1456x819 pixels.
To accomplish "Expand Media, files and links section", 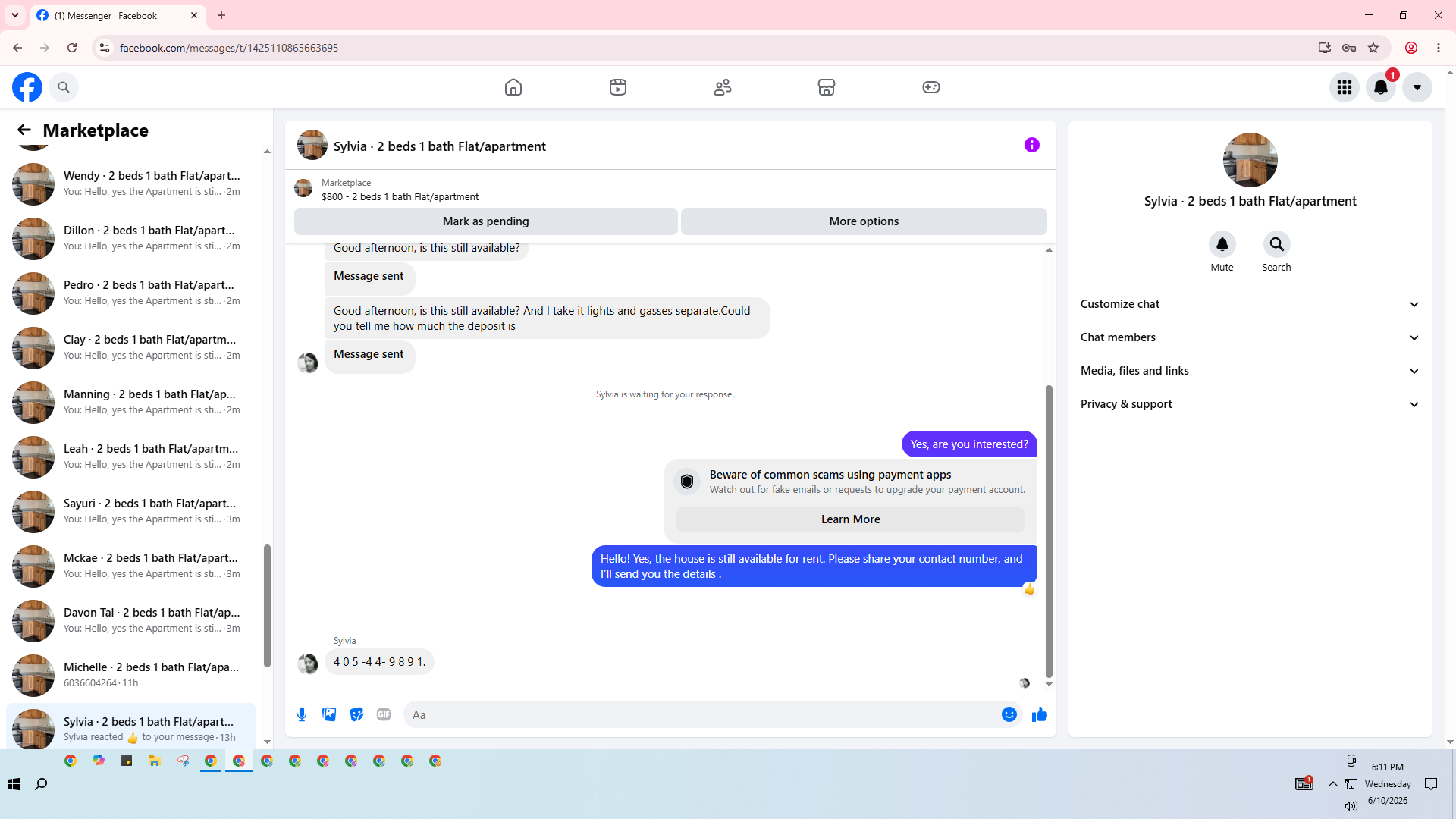I will (x=1250, y=371).
